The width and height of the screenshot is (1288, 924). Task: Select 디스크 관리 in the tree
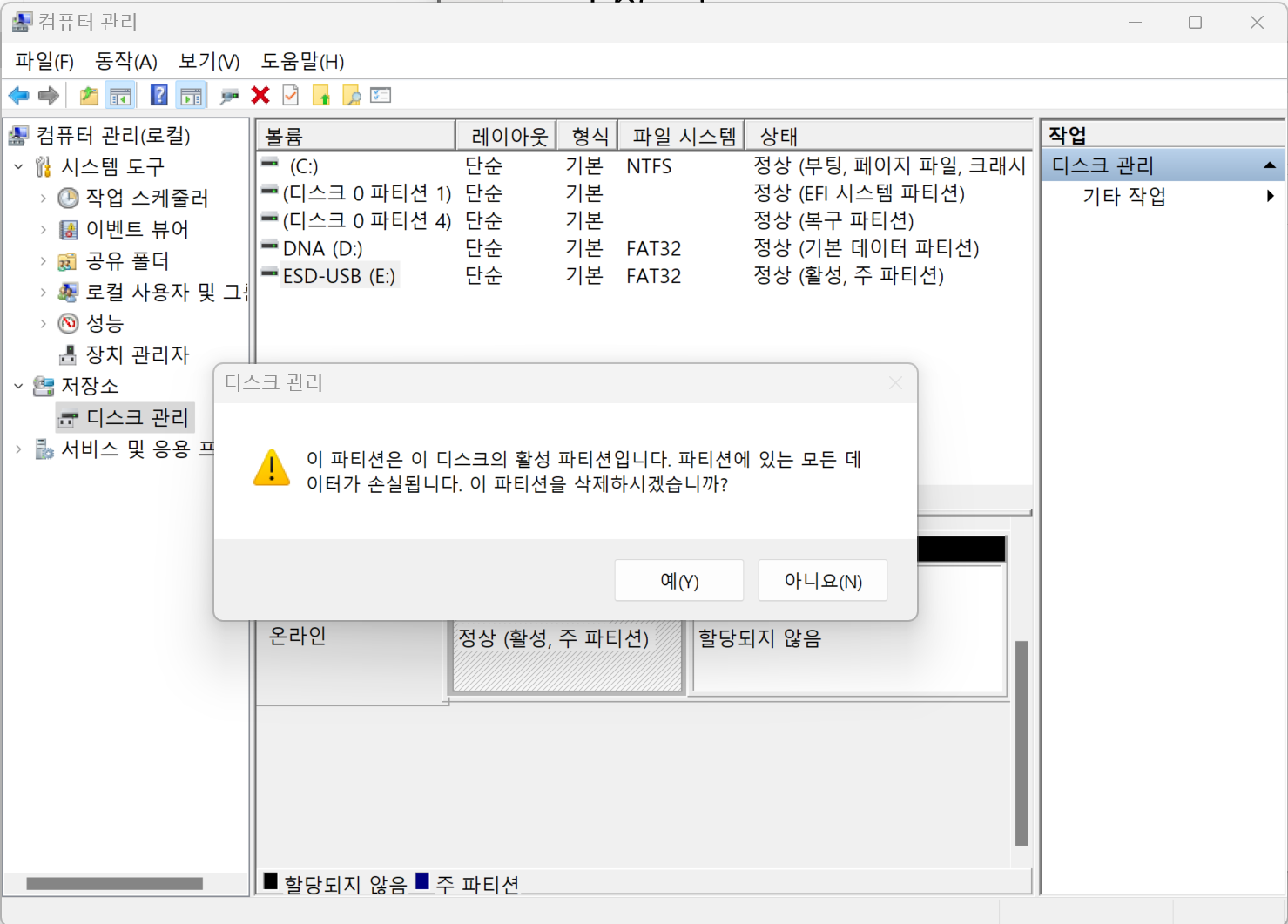(x=137, y=417)
